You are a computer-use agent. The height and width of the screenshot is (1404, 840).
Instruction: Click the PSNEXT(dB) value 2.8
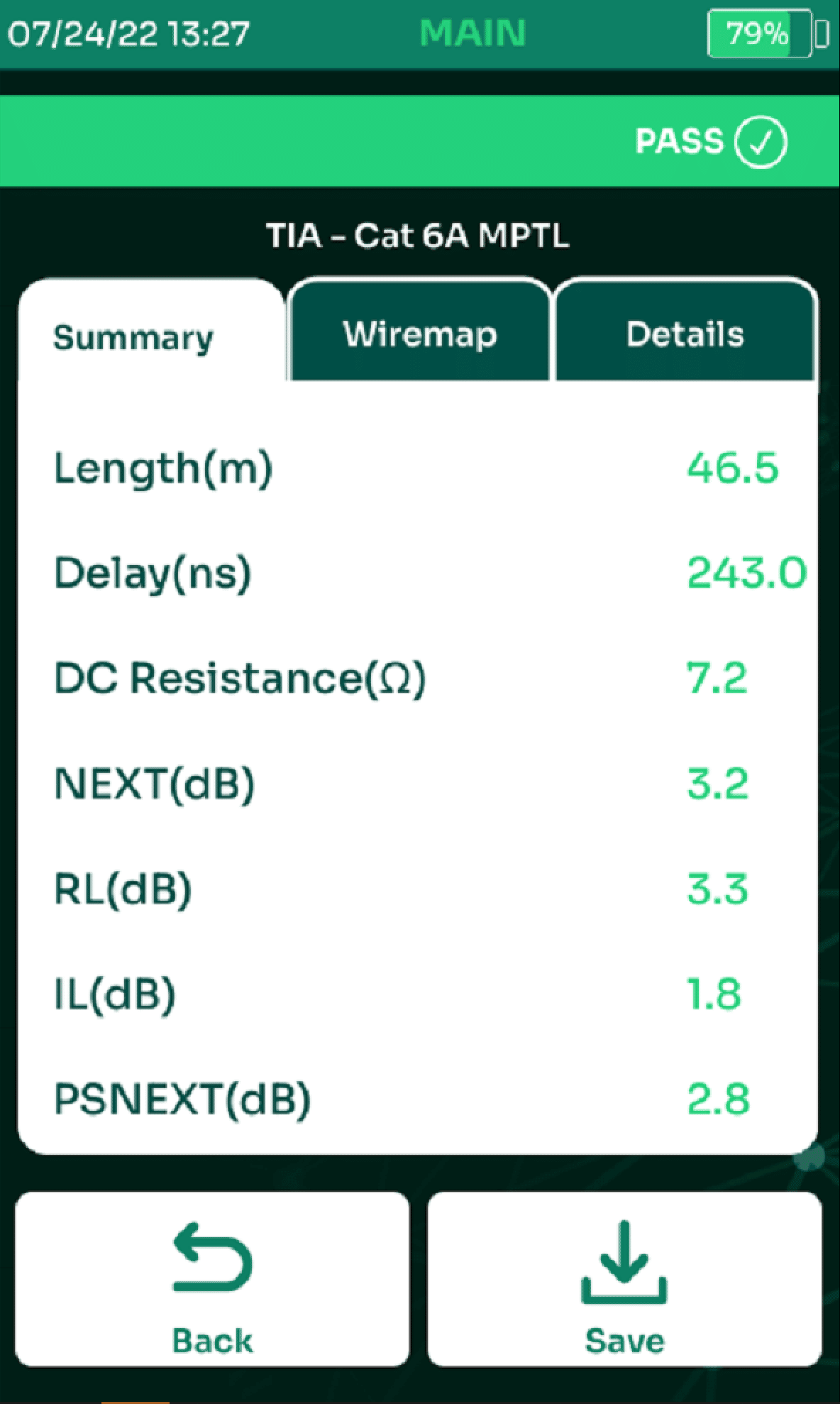(718, 1099)
